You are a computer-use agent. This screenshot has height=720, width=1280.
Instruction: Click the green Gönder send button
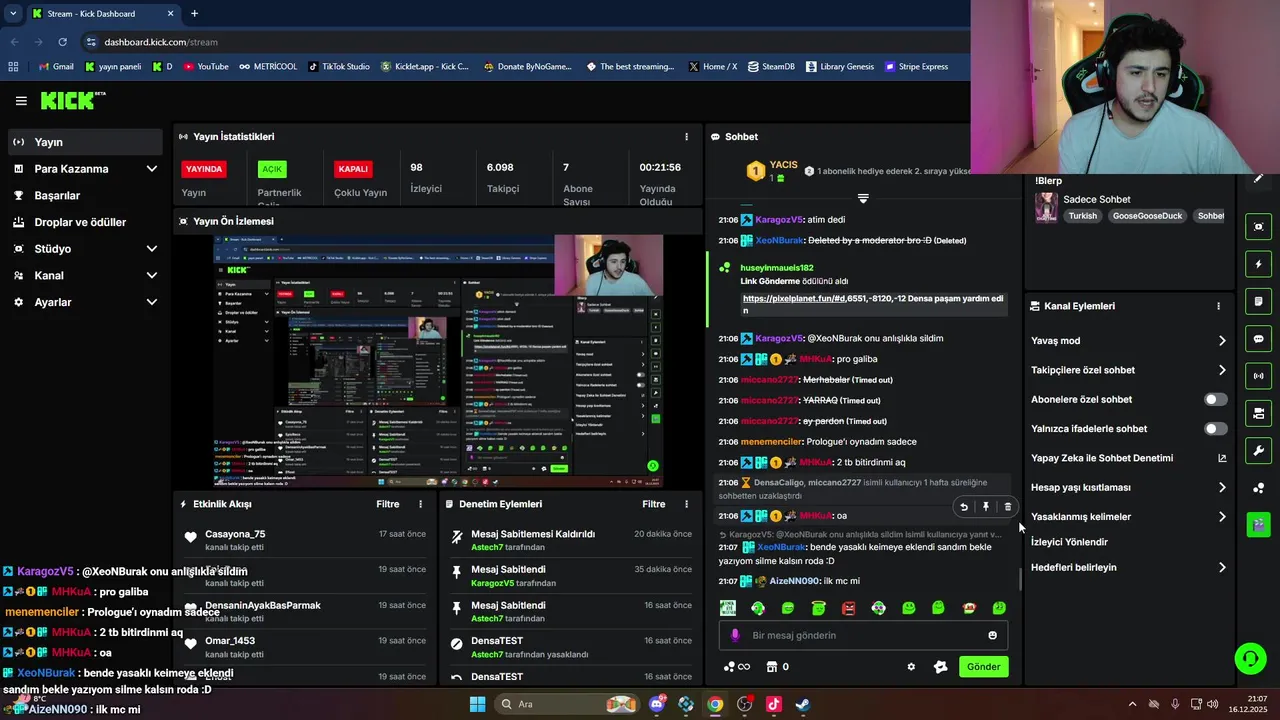pos(983,667)
